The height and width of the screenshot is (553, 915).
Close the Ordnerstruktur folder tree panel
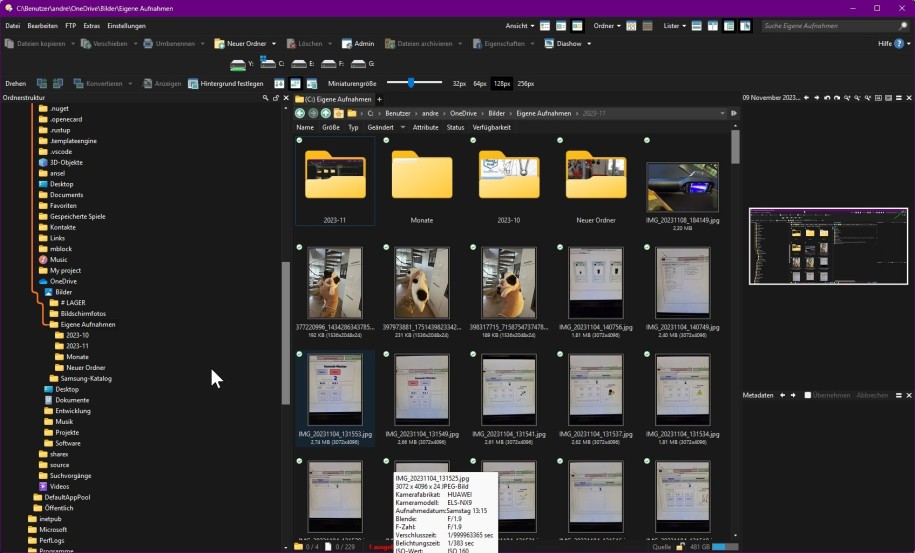pos(286,98)
